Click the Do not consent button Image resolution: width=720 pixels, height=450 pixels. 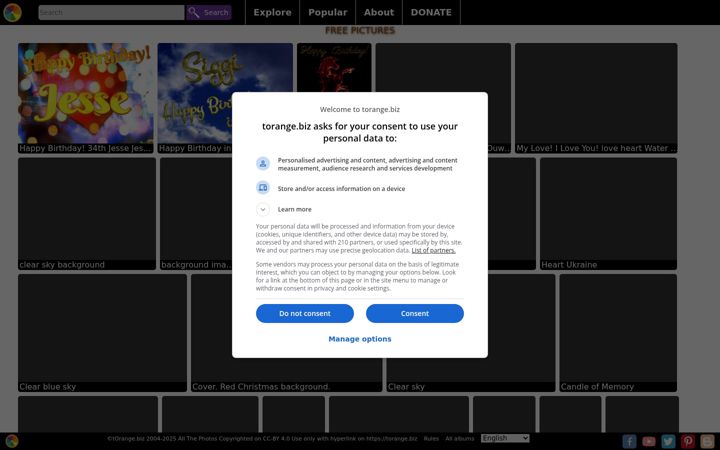305,313
